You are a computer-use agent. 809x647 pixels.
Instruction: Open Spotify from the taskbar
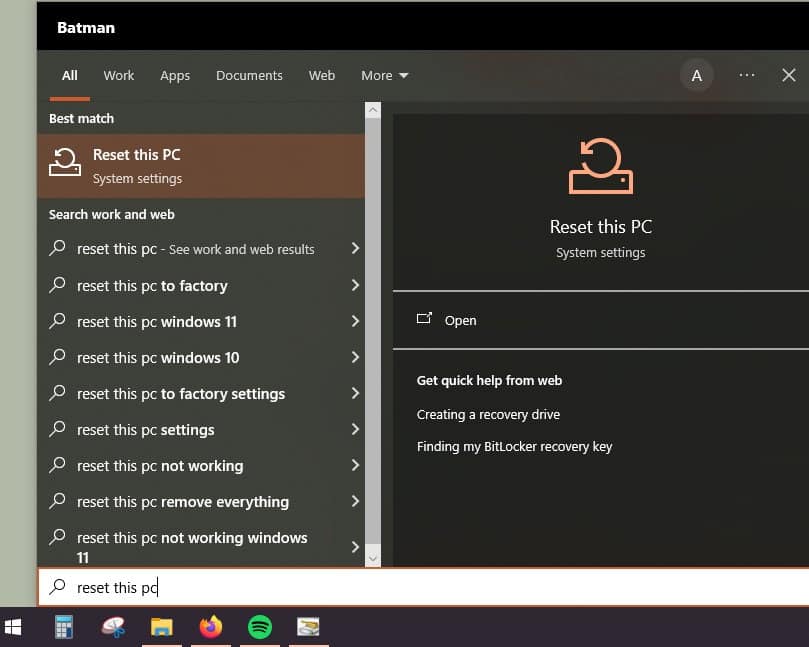click(x=260, y=627)
